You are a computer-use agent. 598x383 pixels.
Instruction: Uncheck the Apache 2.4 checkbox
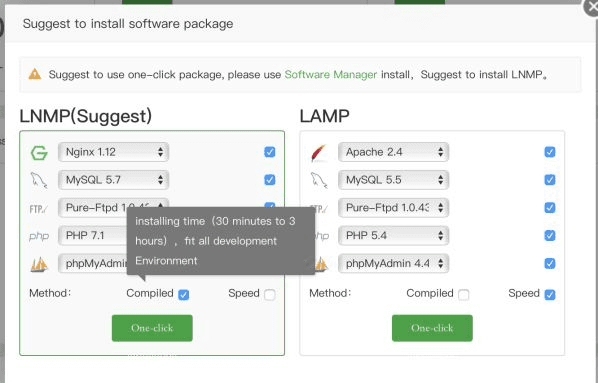click(550, 152)
